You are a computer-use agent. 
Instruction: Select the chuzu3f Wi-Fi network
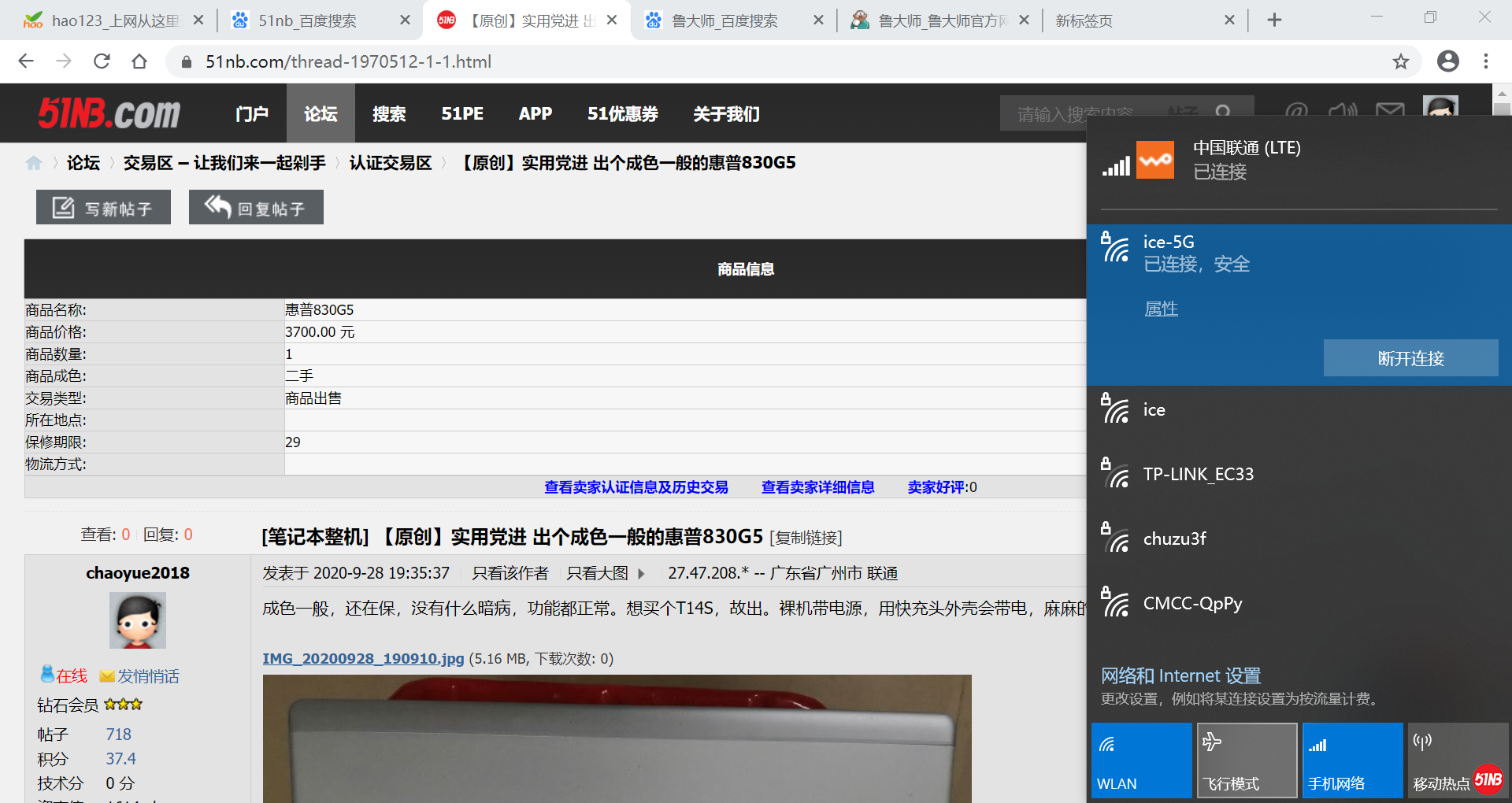click(x=1299, y=539)
